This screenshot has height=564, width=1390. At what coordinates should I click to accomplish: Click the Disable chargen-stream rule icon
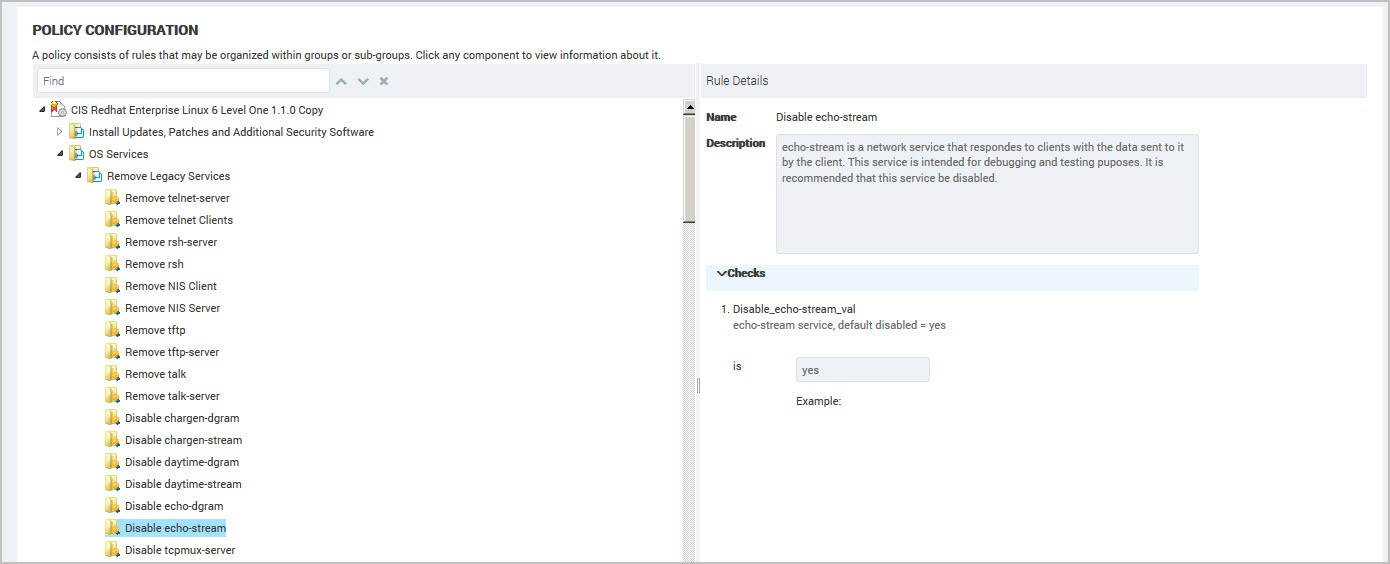pyautogui.click(x=113, y=440)
